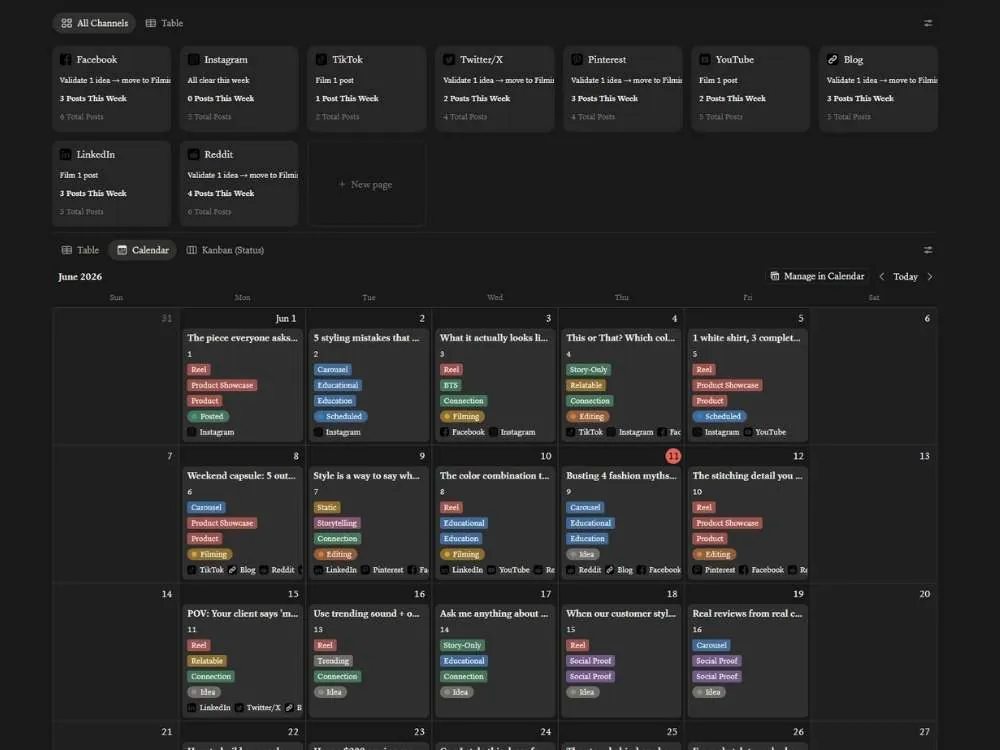
Task: Switch to All Channels gallery view
Action: point(94,23)
